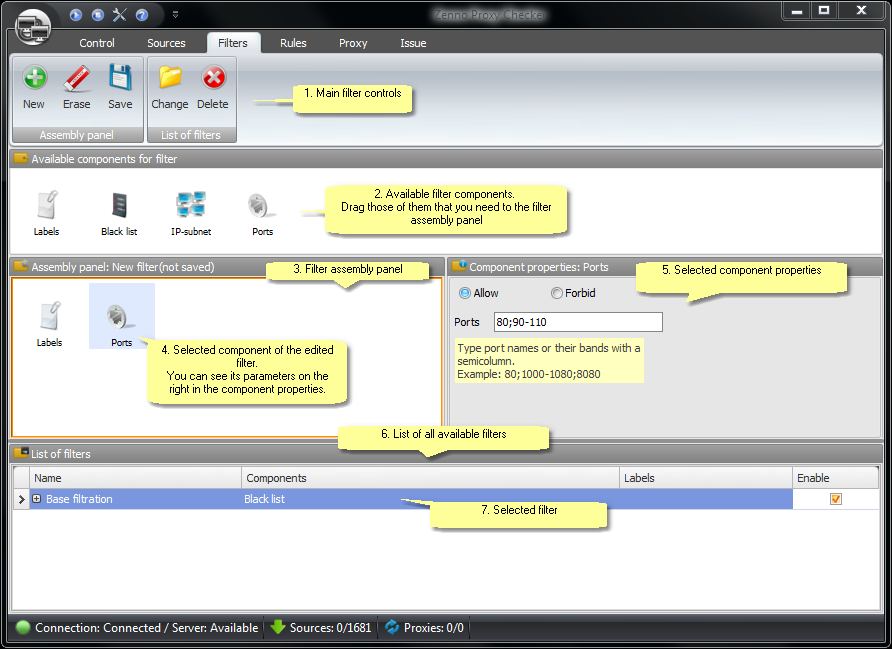Choose the Forbid radio button

[557, 293]
